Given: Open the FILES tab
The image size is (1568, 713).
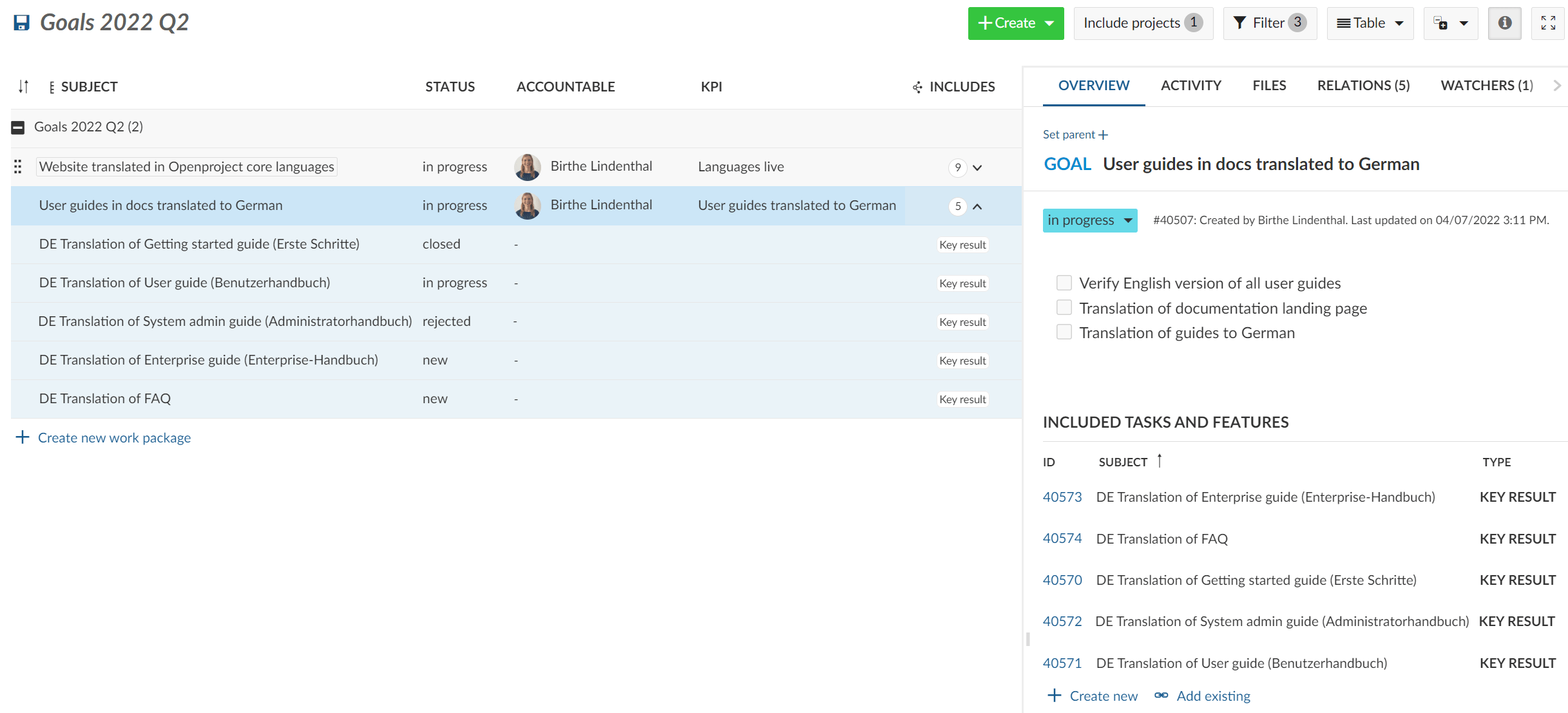Looking at the screenshot, I should coord(1269,86).
